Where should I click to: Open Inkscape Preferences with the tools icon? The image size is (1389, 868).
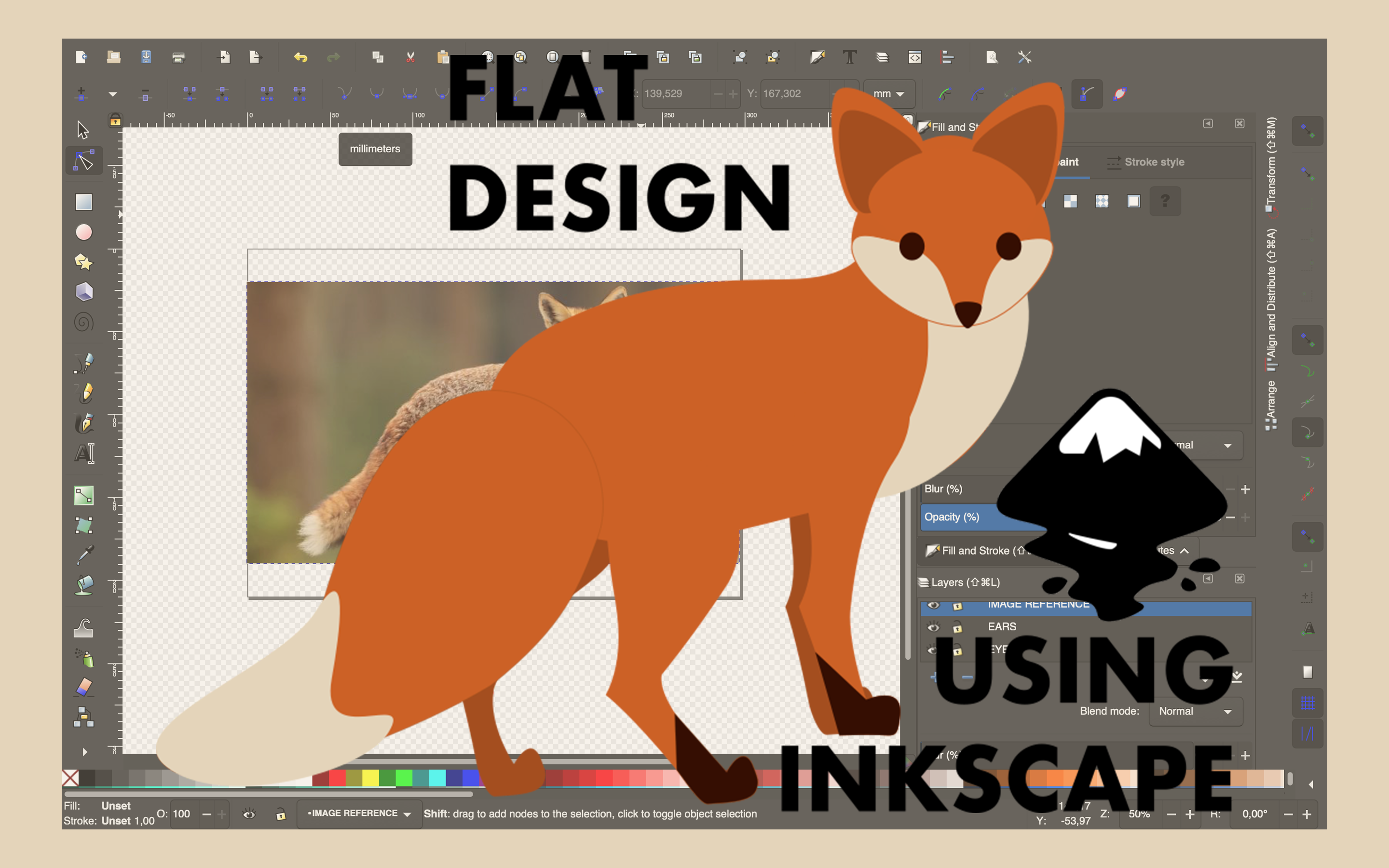coord(1024,57)
